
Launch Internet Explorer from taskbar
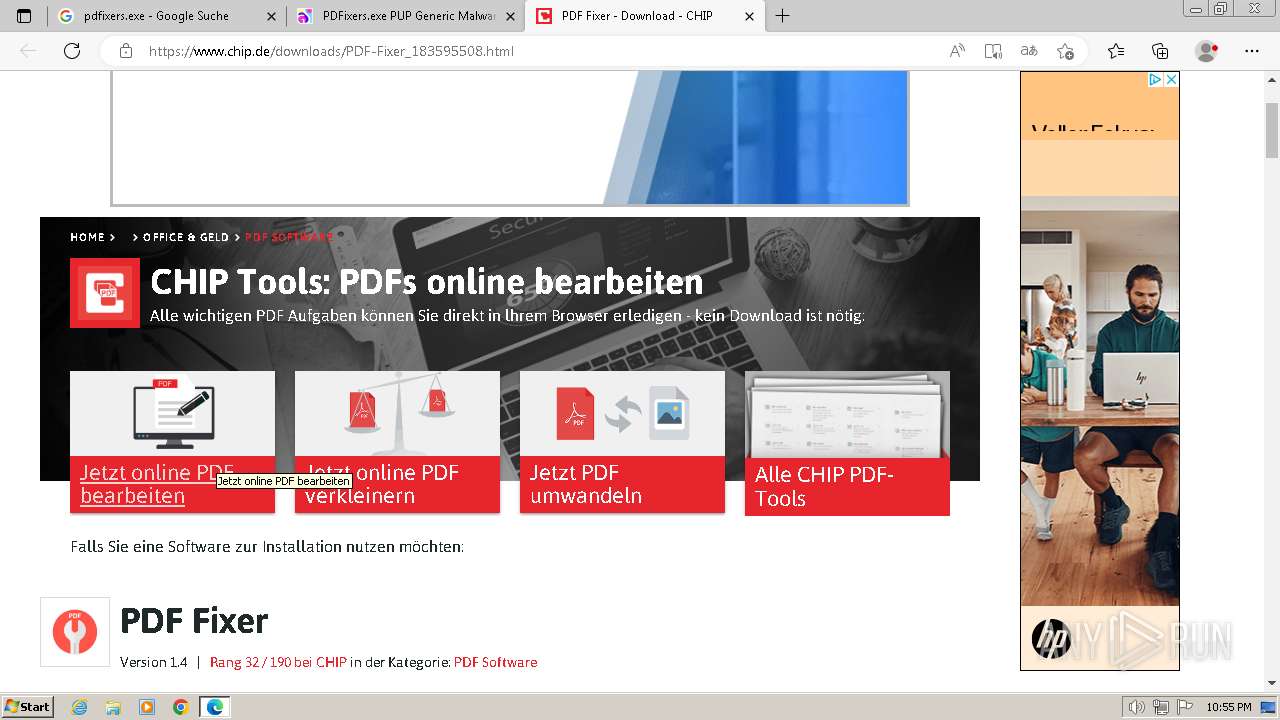[80, 707]
